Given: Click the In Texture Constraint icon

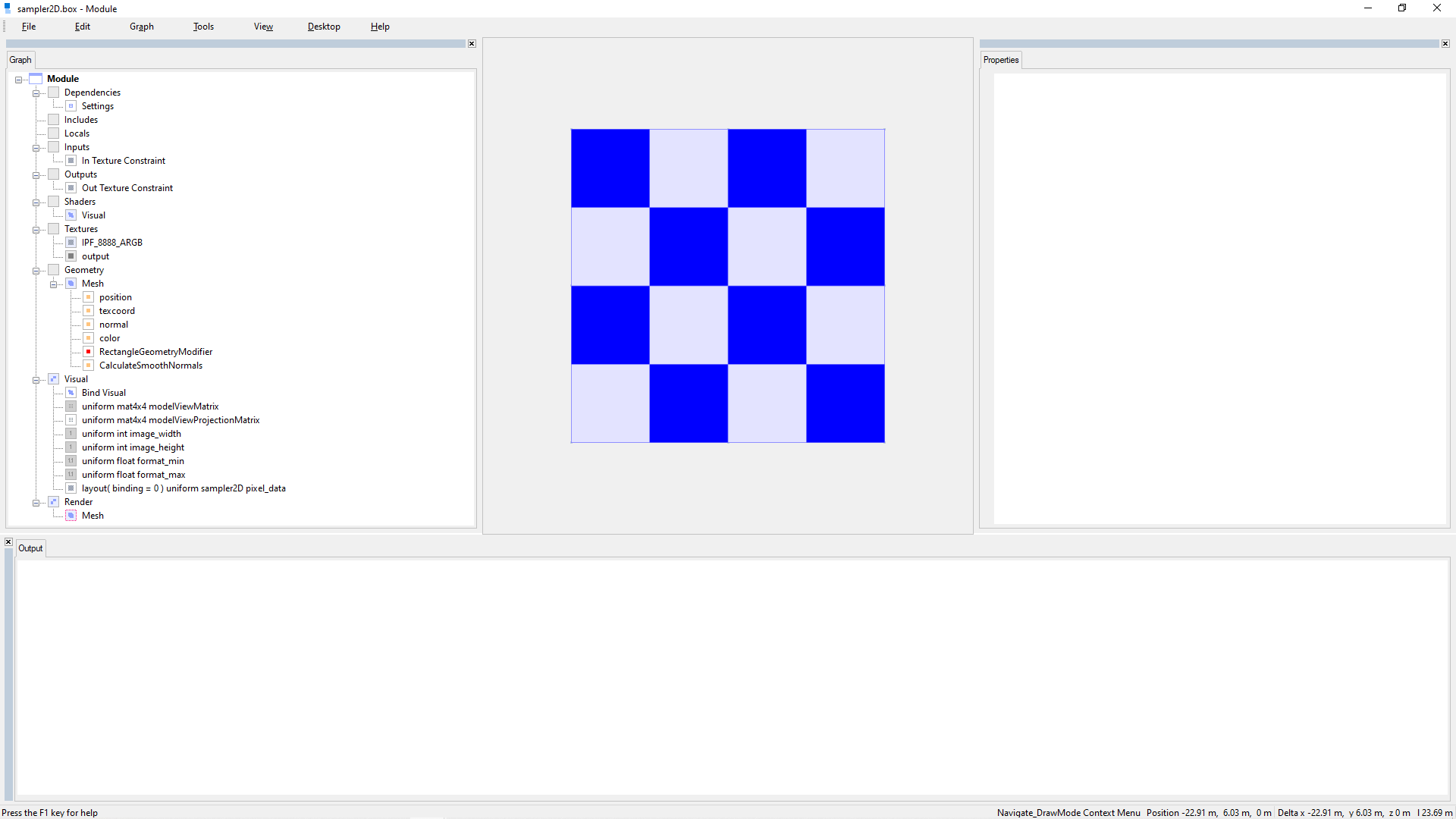Looking at the screenshot, I should point(71,160).
